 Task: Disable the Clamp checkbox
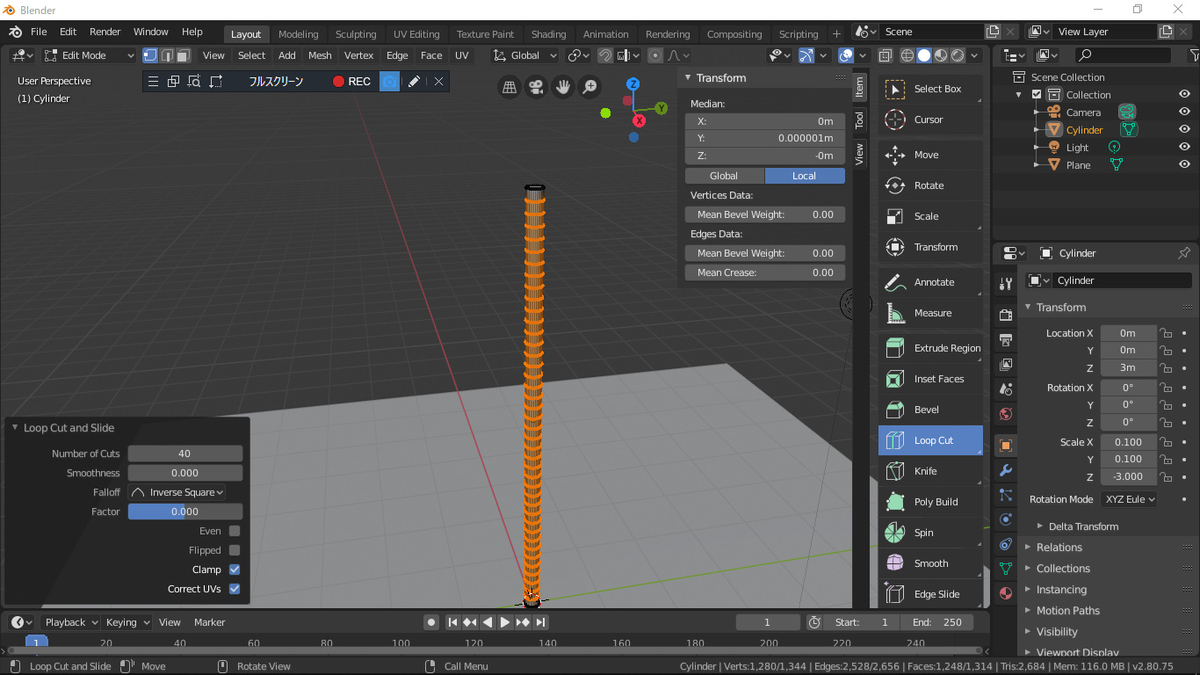coord(234,569)
